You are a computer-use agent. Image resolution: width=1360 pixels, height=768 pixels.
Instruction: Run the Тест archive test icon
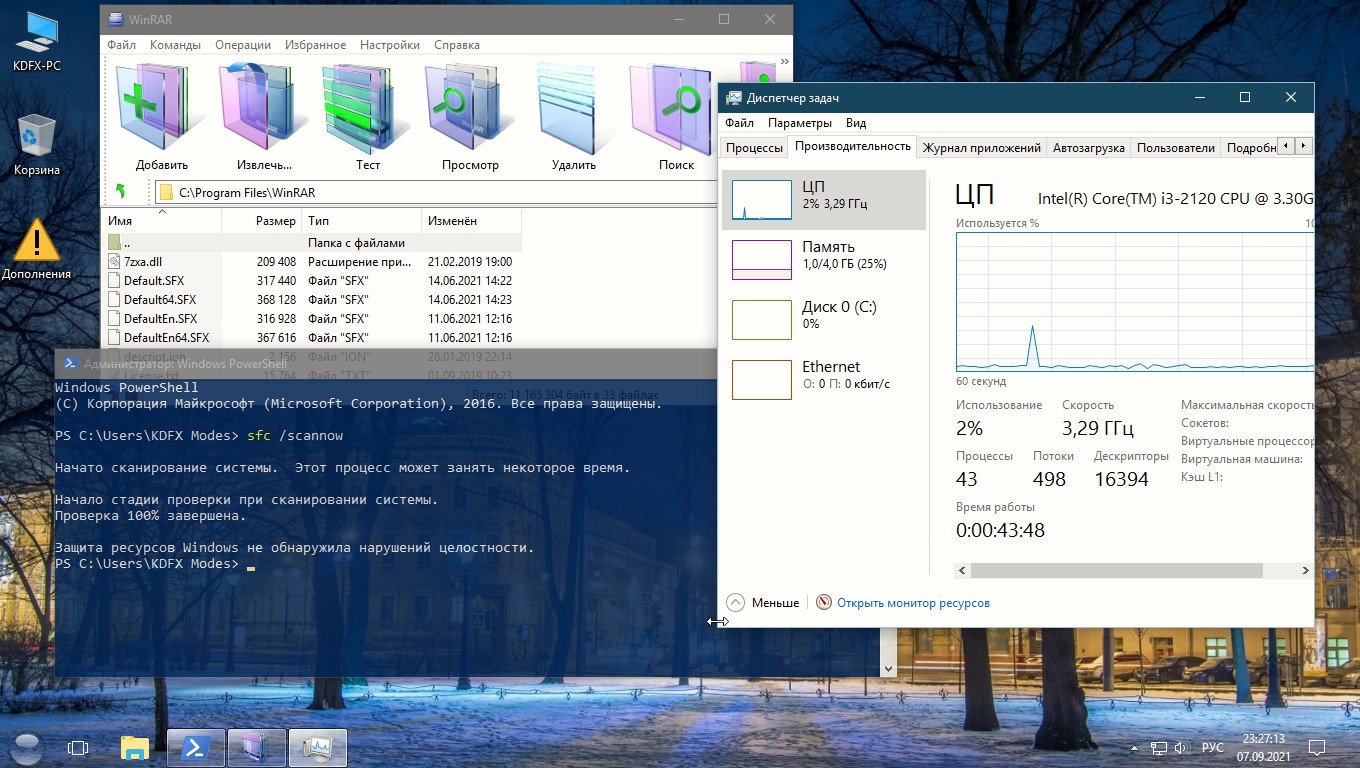coord(368,116)
